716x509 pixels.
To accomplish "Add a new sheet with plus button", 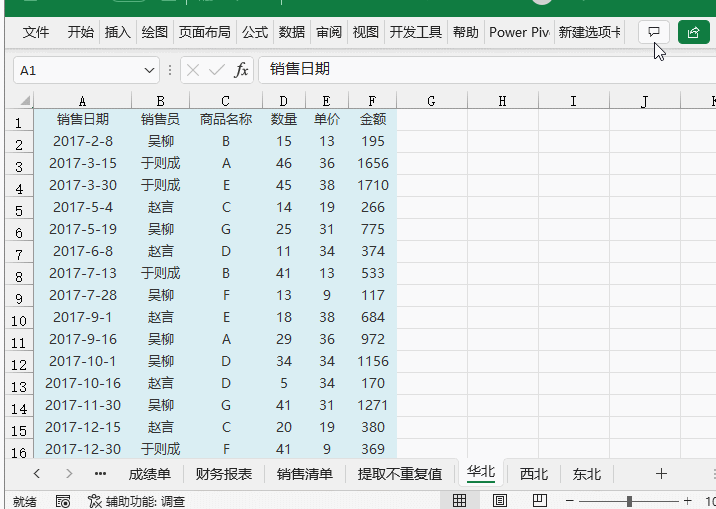I will point(661,474).
